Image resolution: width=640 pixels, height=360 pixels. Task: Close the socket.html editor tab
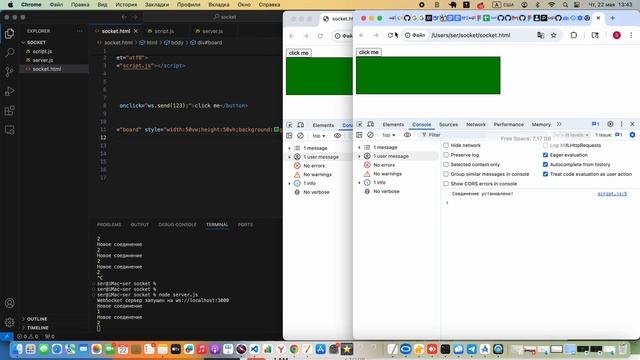(x=136, y=31)
